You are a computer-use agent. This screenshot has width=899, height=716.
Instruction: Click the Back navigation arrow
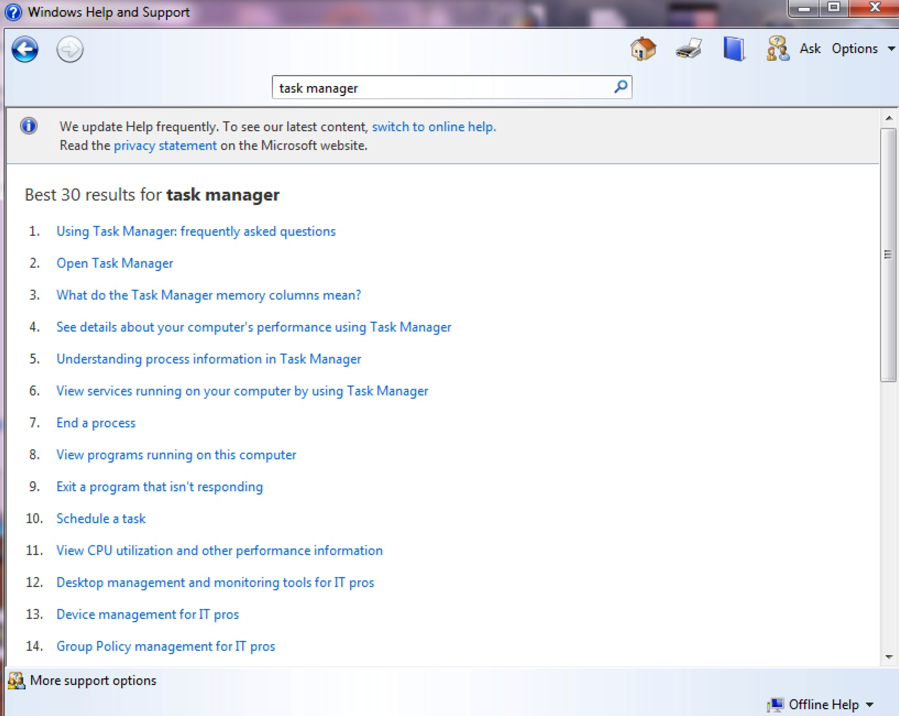click(x=25, y=49)
